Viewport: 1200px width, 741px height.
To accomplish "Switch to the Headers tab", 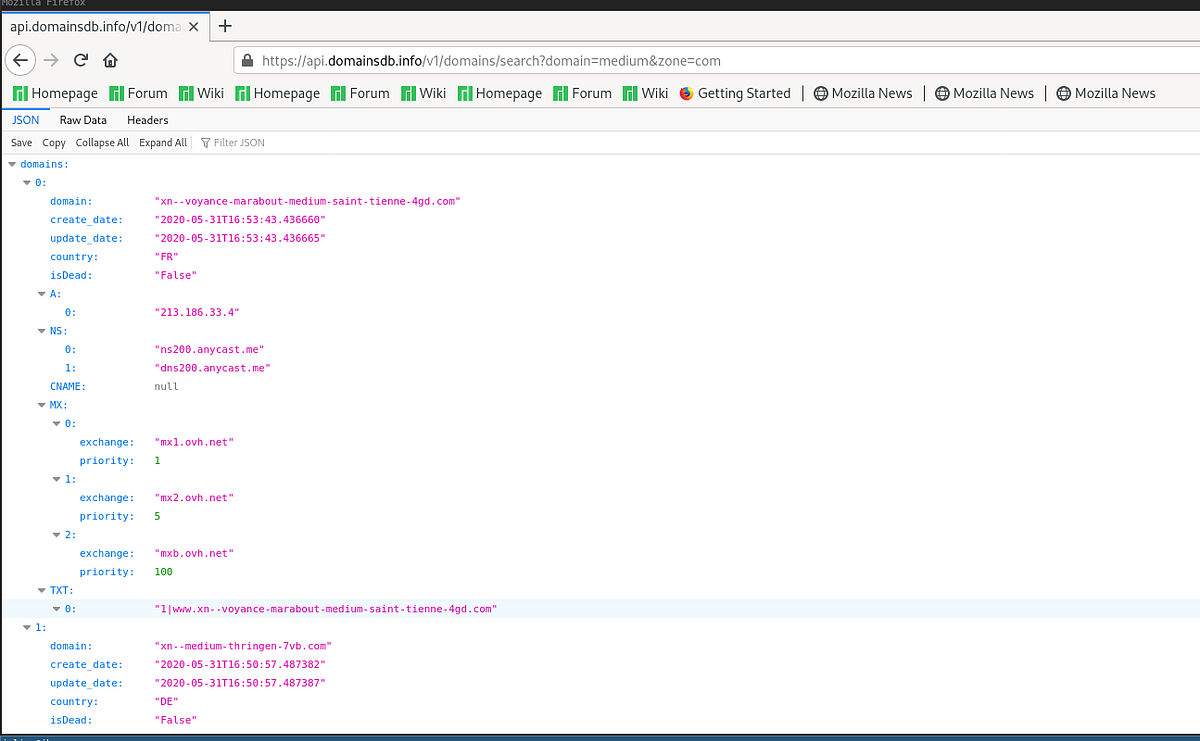I will (147, 119).
